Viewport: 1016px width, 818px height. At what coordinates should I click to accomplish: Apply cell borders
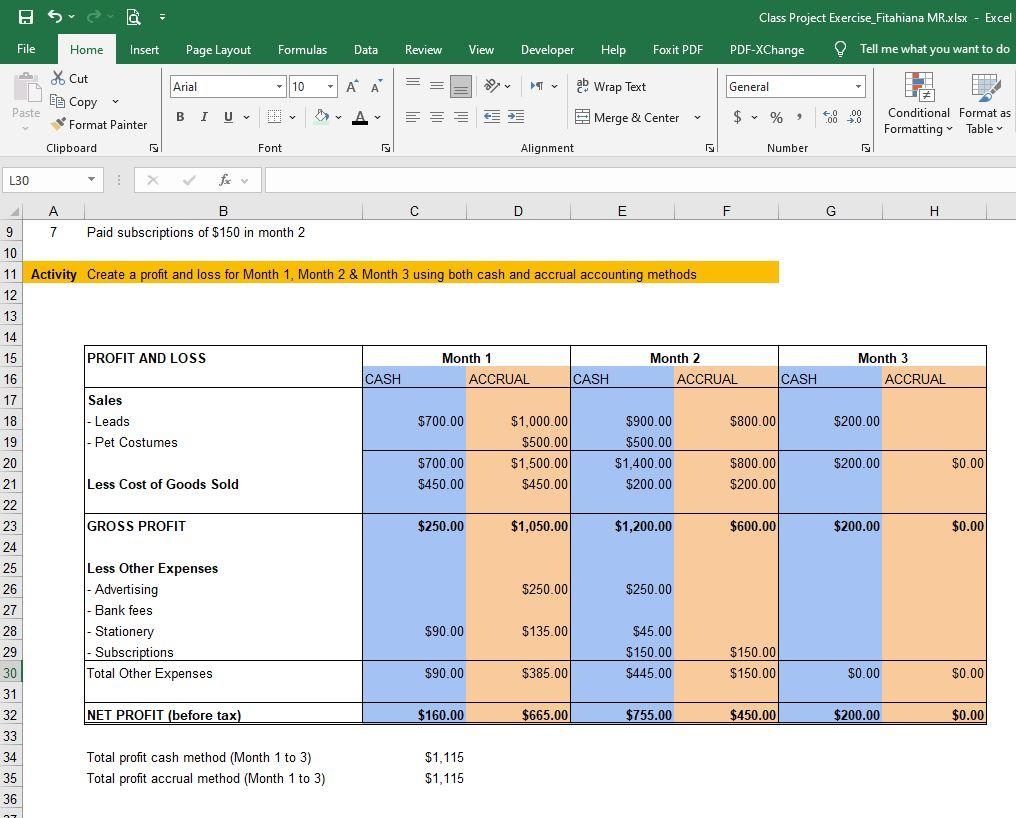click(275, 117)
